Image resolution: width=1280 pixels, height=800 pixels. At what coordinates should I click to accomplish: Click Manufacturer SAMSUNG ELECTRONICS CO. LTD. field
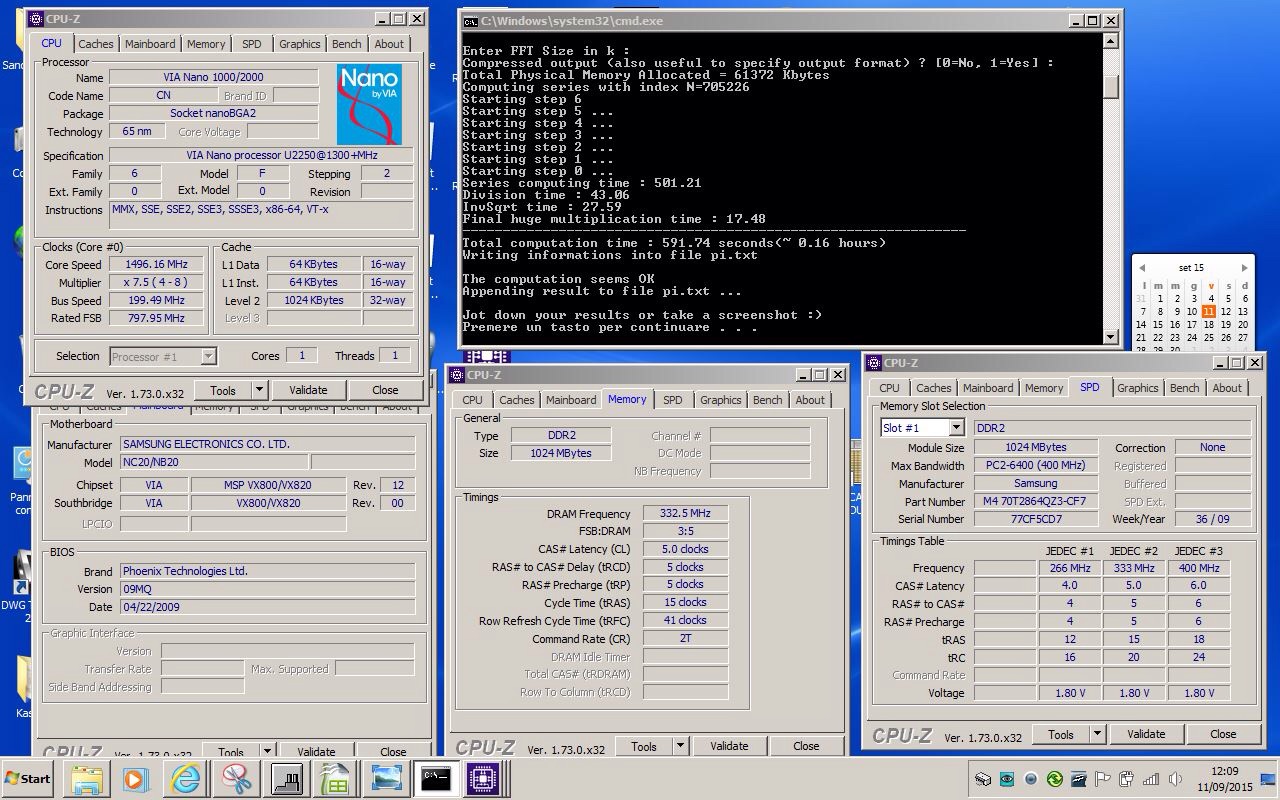coord(268,444)
